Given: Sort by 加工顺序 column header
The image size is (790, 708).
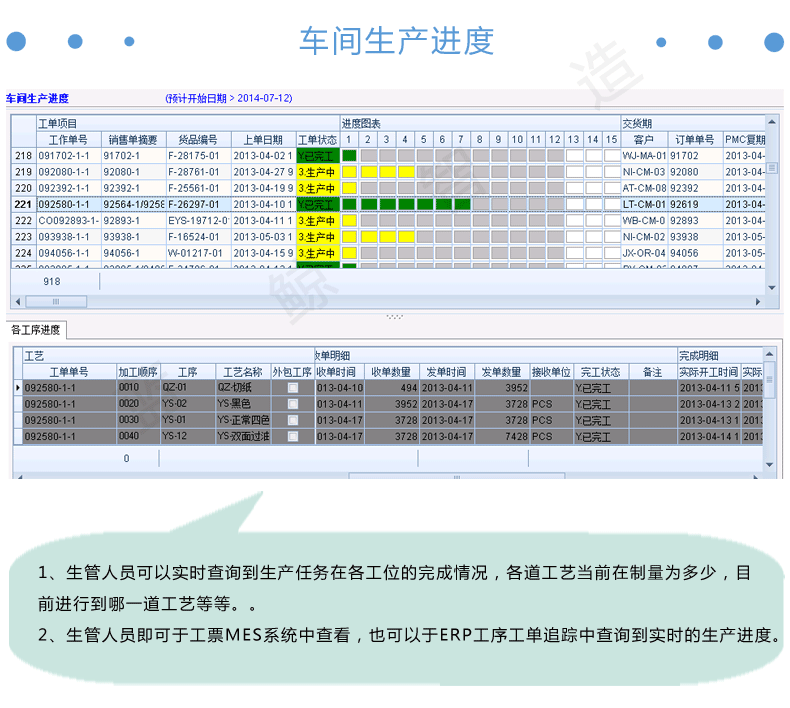Looking at the screenshot, I should (138, 372).
